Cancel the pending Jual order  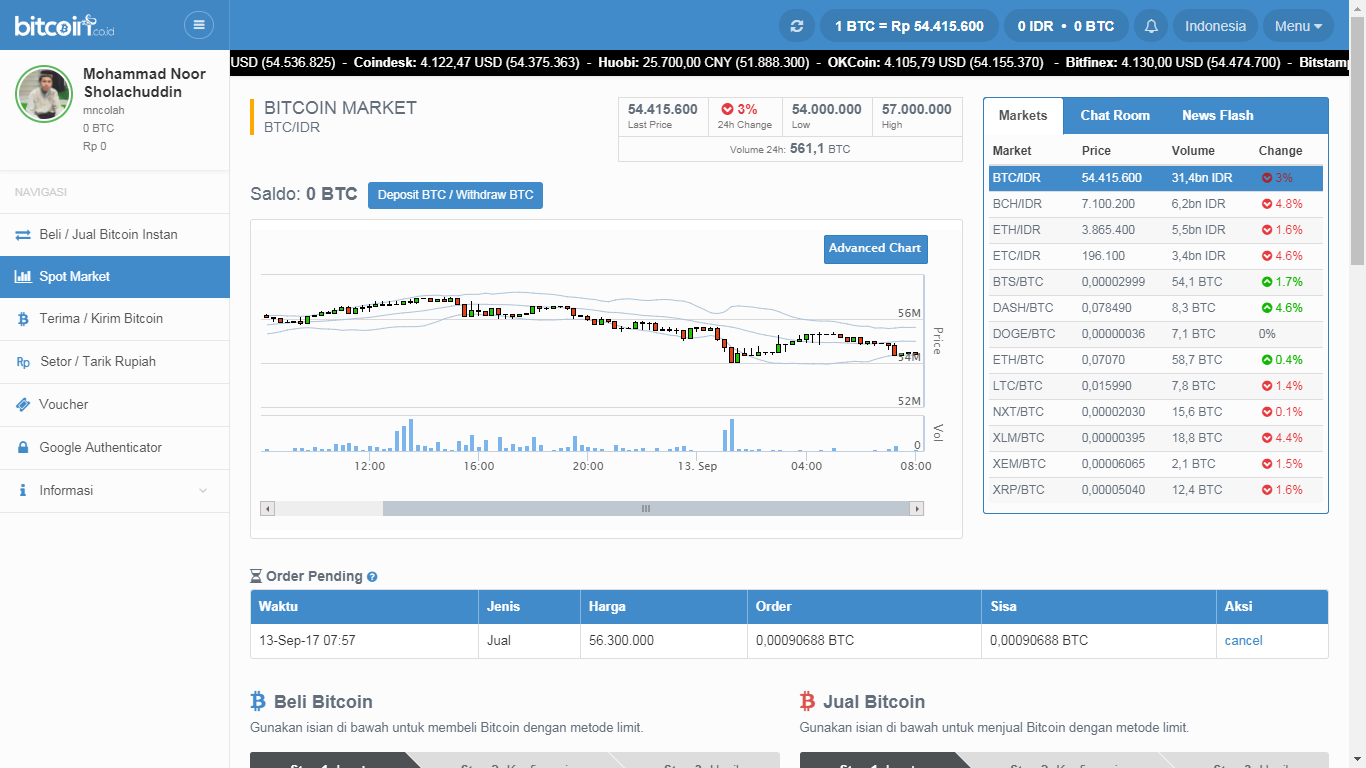1243,641
